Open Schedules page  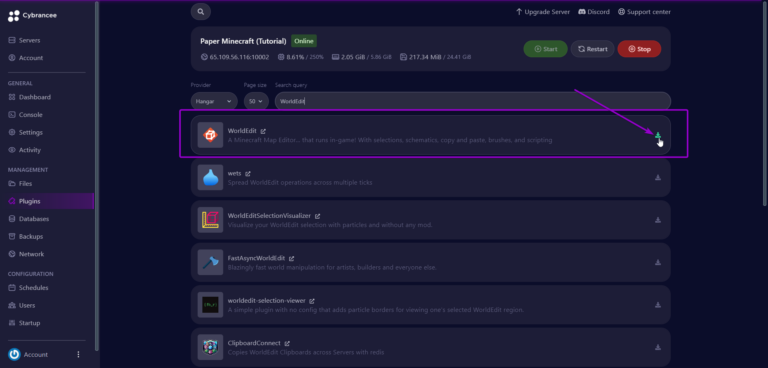point(28,288)
